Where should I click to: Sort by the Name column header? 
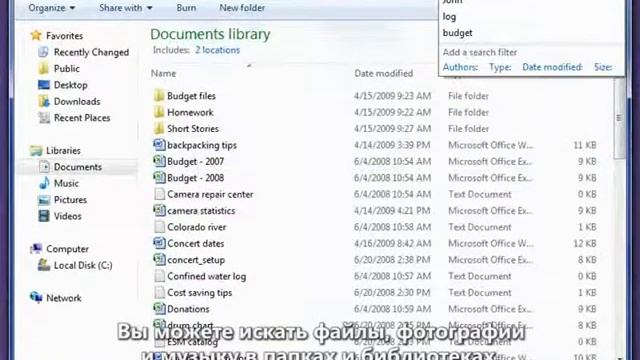pyautogui.click(x=163, y=73)
